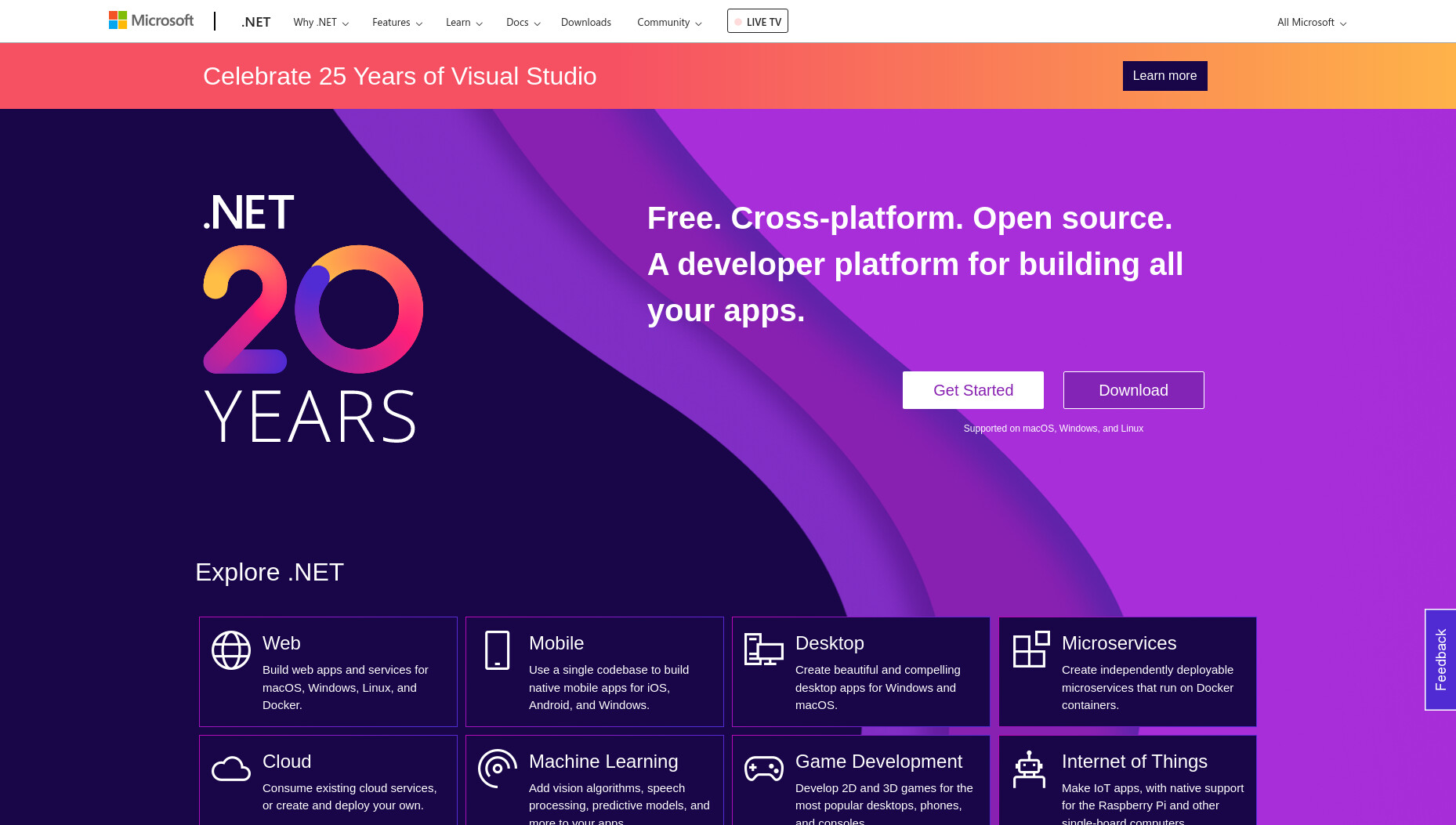Click the Microsoft logo

coord(151,20)
